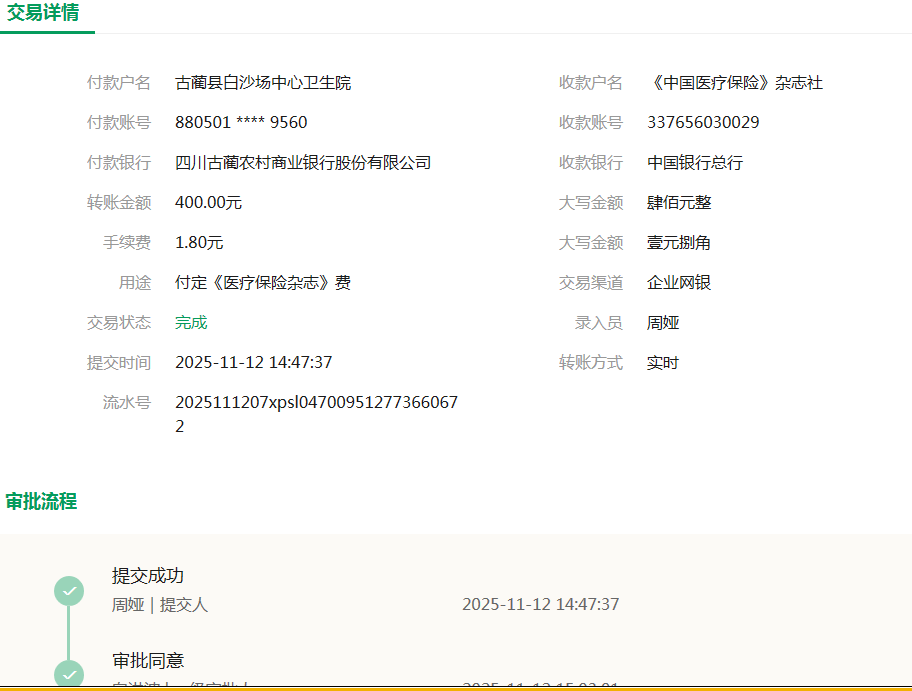Click the masked payer account number 880501 **** 9560
This screenshot has height=691, width=912.
click(x=241, y=123)
